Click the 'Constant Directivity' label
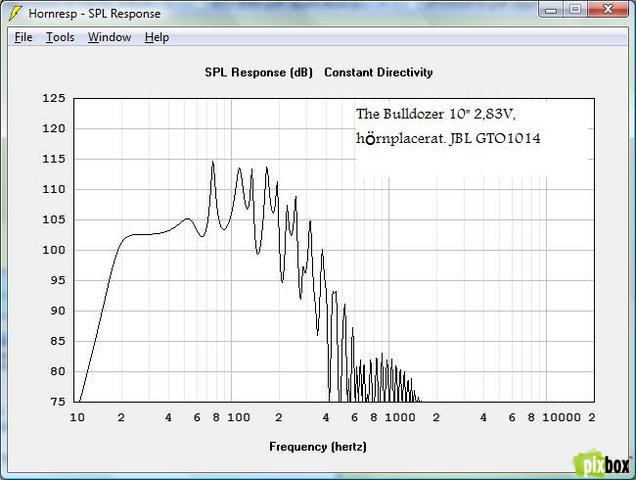The height and width of the screenshot is (480, 636). [378, 73]
